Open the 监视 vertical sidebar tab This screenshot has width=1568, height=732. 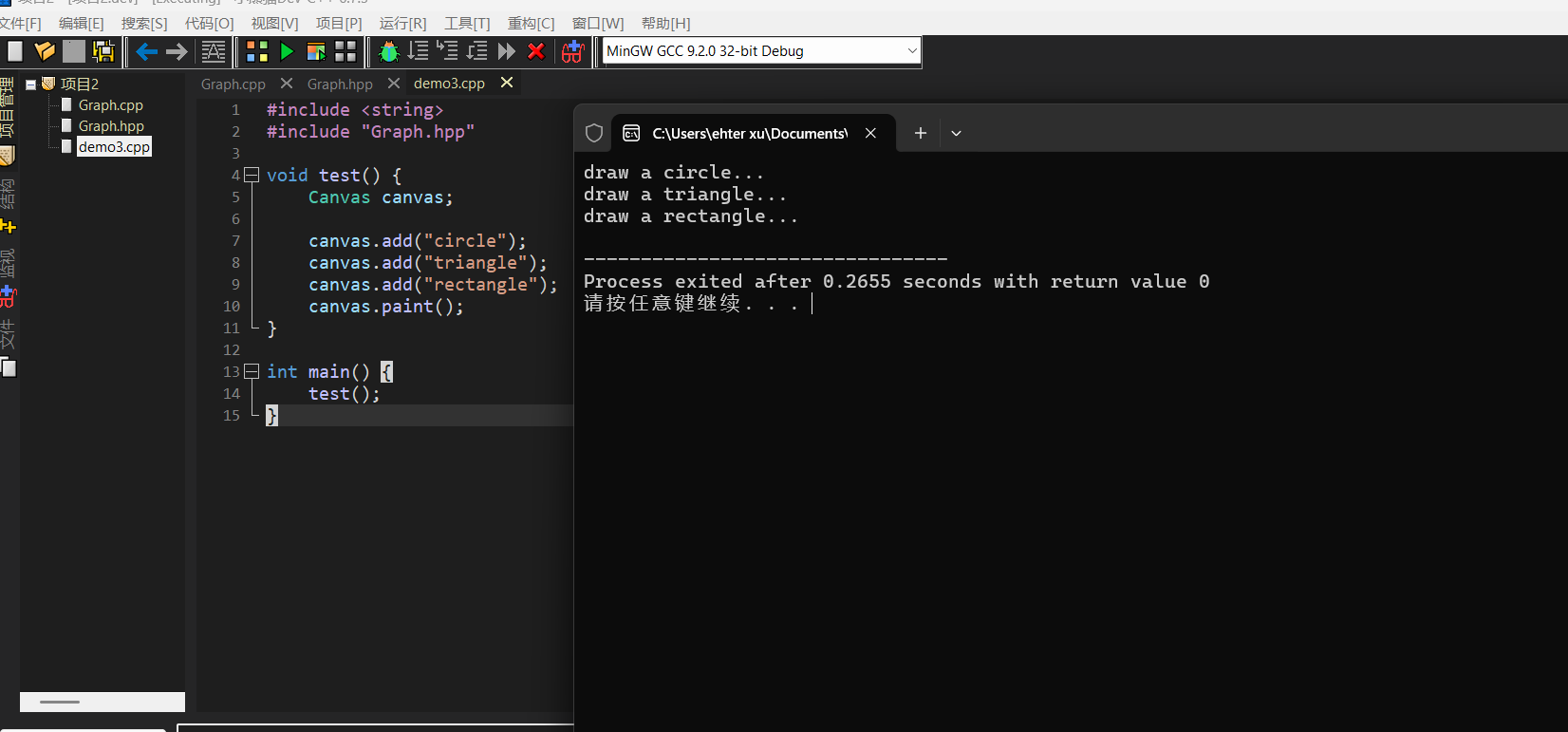pos(7,264)
